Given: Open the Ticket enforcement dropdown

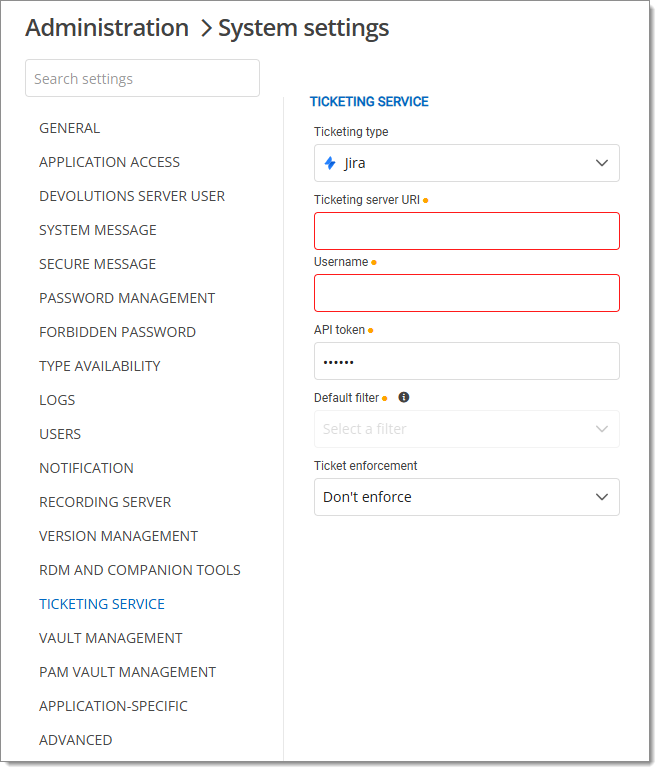Looking at the screenshot, I should (x=466, y=497).
